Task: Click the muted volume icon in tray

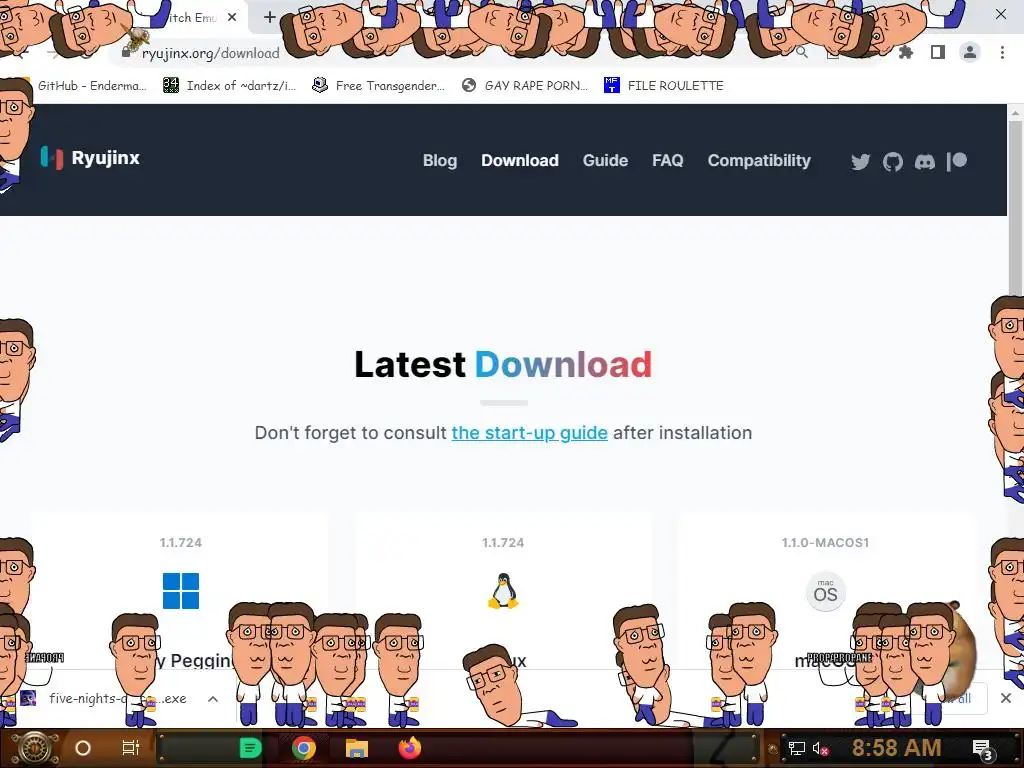Action: (x=820, y=748)
